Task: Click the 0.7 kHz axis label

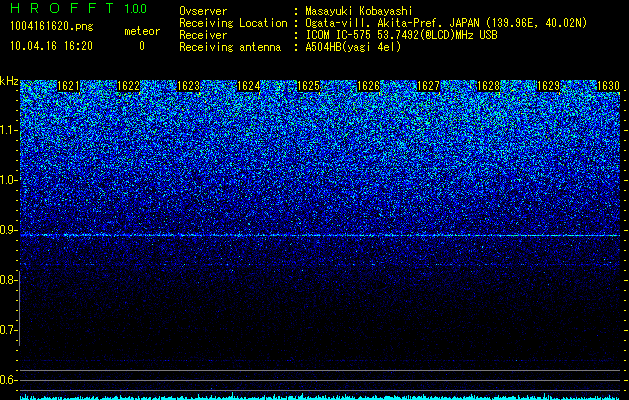Action: (x=7, y=330)
